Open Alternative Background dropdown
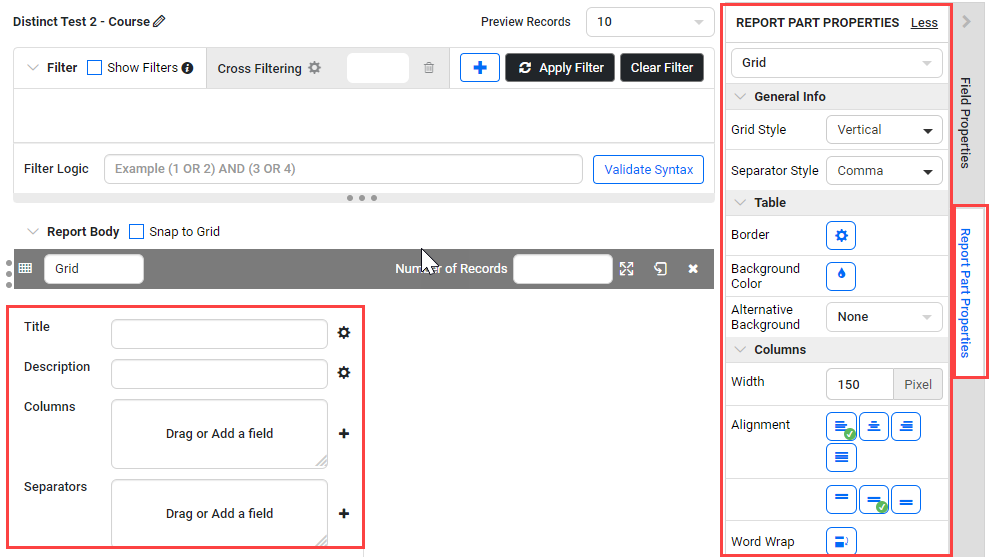997x557 pixels. [884, 317]
